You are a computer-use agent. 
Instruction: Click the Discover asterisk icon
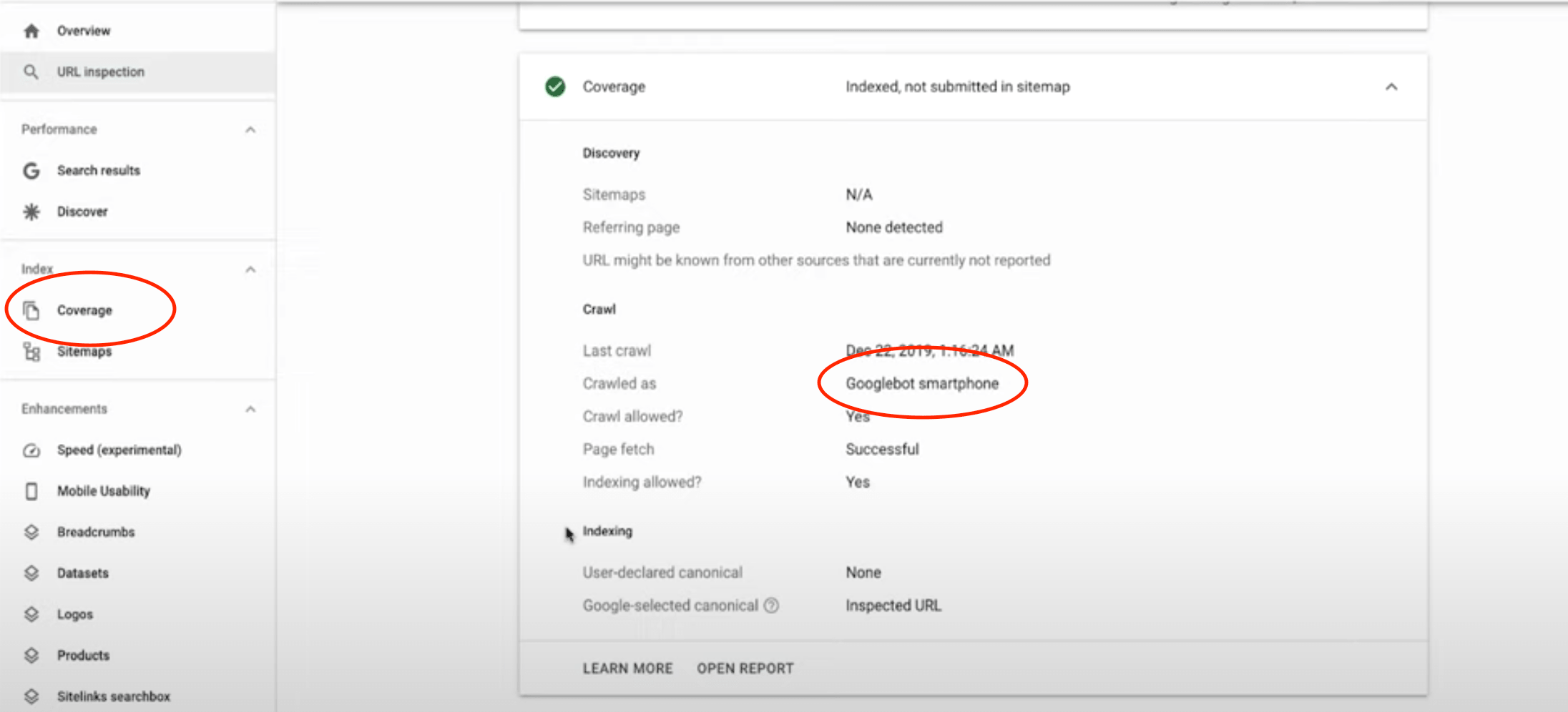[x=31, y=212]
